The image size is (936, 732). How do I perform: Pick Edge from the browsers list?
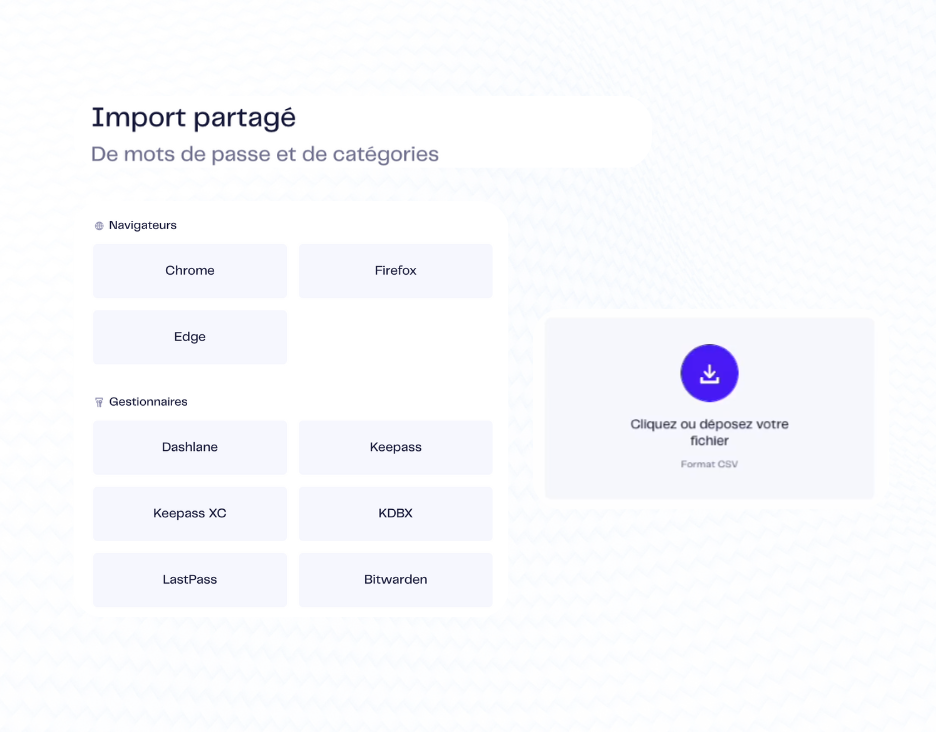pos(190,337)
